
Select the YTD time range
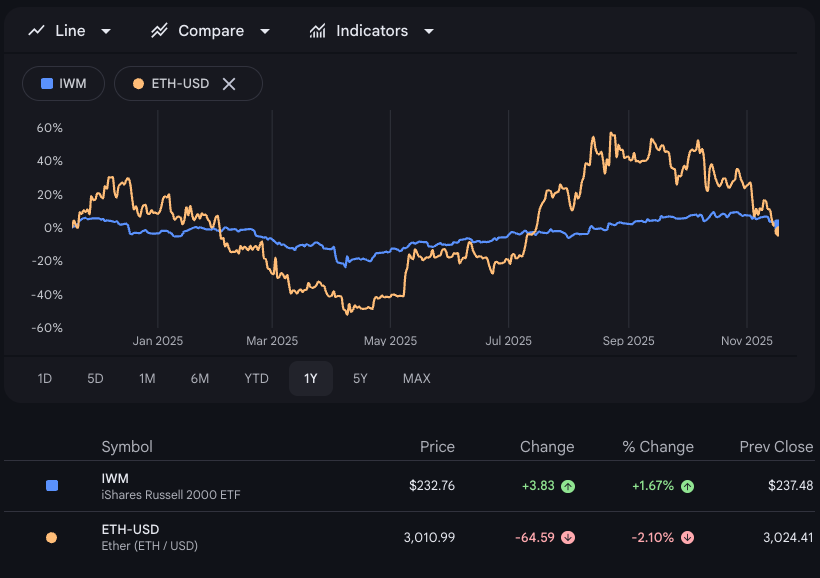(256, 378)
